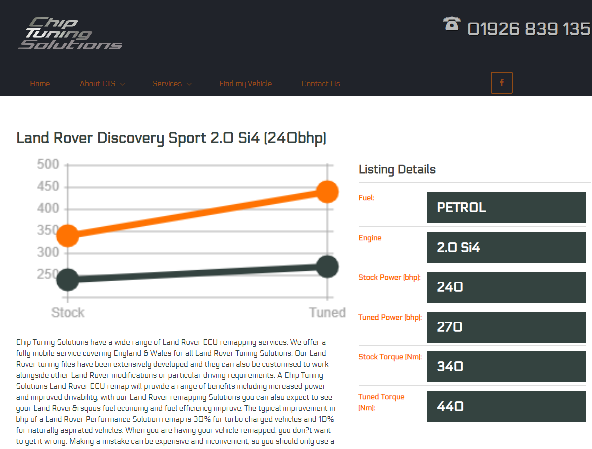This screenshot has height=449, width=592.
Task: Click the 400 value on chart axis
Action: pyautogui.click(x=48, y=208)
